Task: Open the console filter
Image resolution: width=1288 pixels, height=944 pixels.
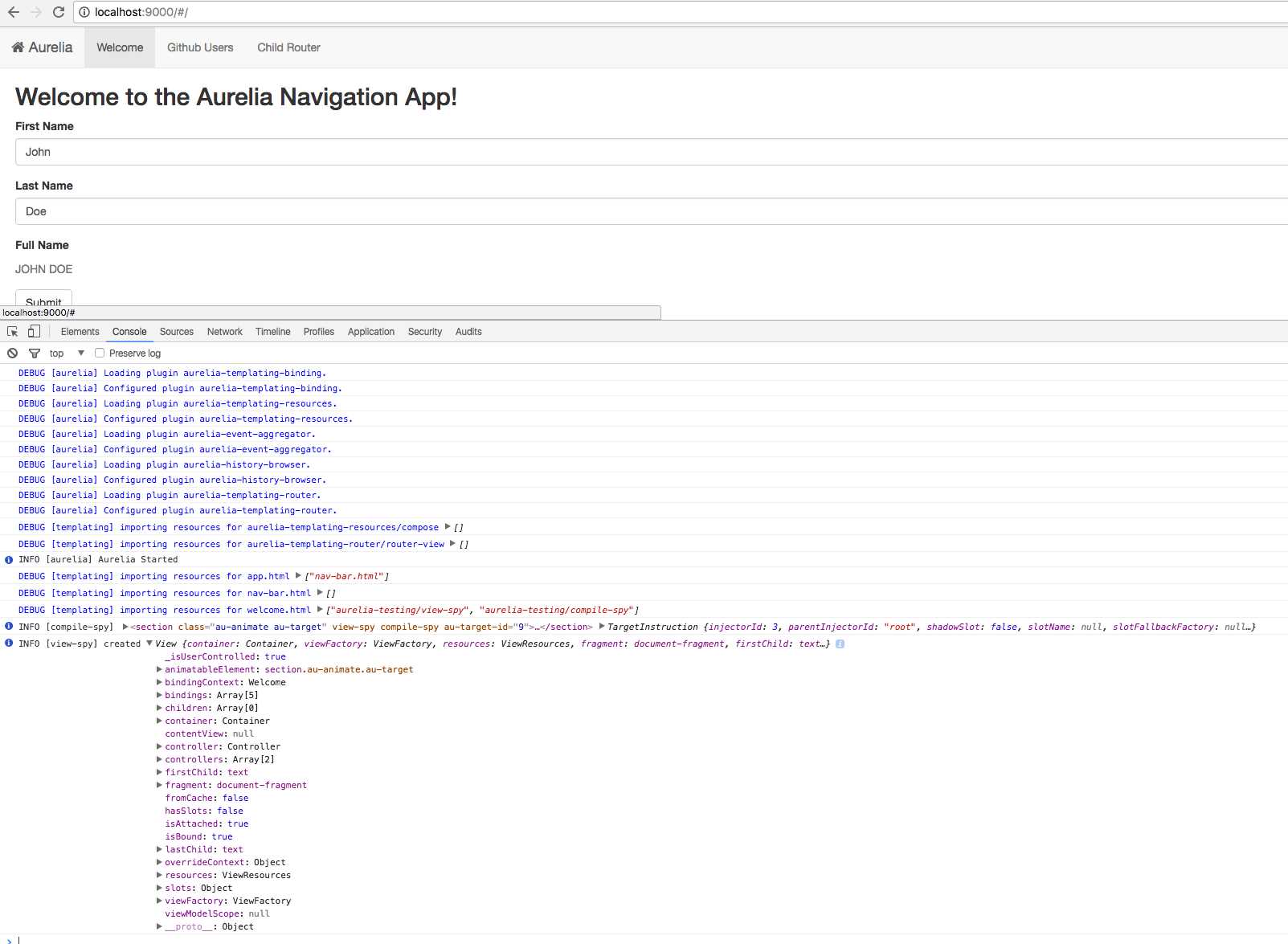Action: click(x=35, y=353)
